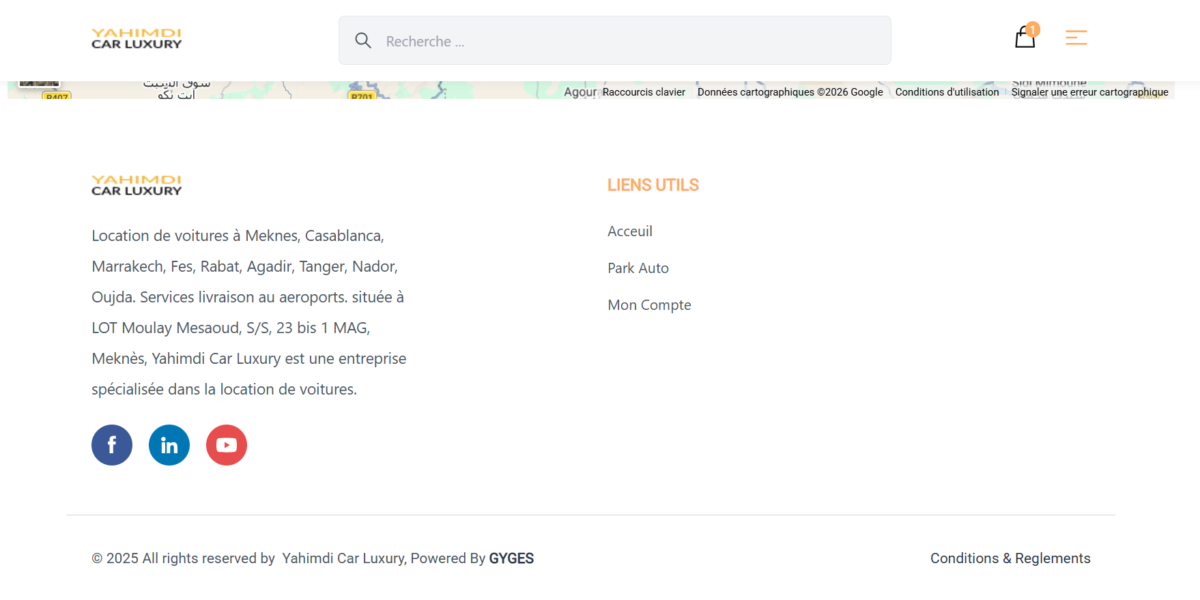Open the Park Auto link
Viewport: 1200px width, 600px height.
coord(638,268)
